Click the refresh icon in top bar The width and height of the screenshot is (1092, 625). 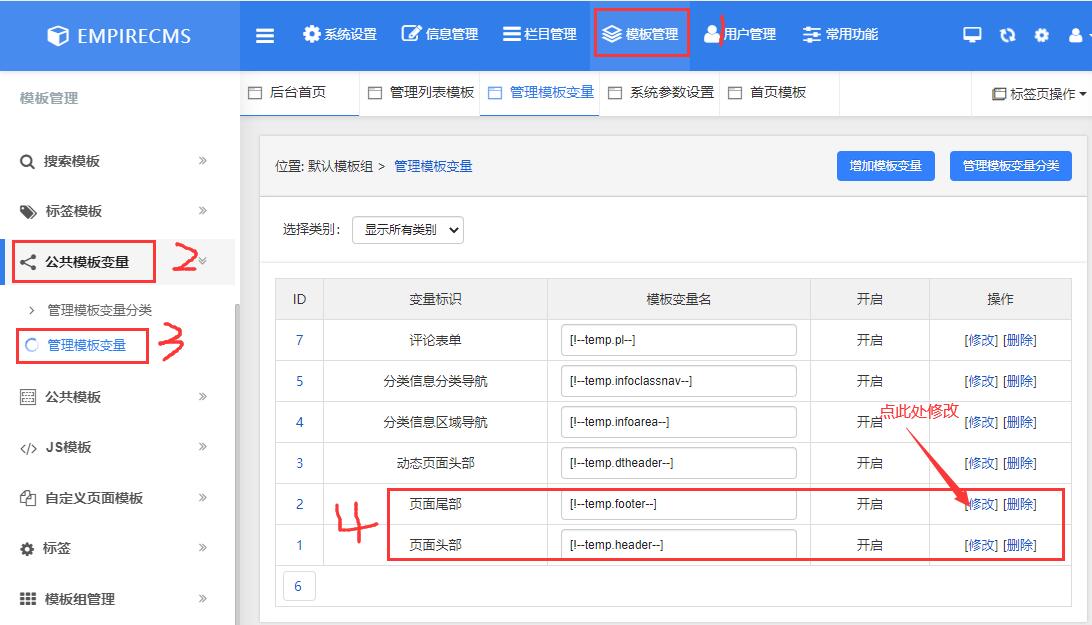[x=1006, y=33]
